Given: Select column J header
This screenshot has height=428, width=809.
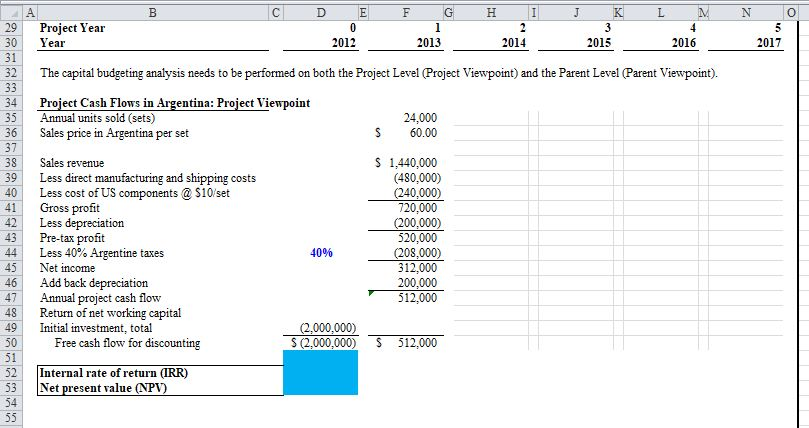Looking at the screenshot, I should click(x=576, y=13).
